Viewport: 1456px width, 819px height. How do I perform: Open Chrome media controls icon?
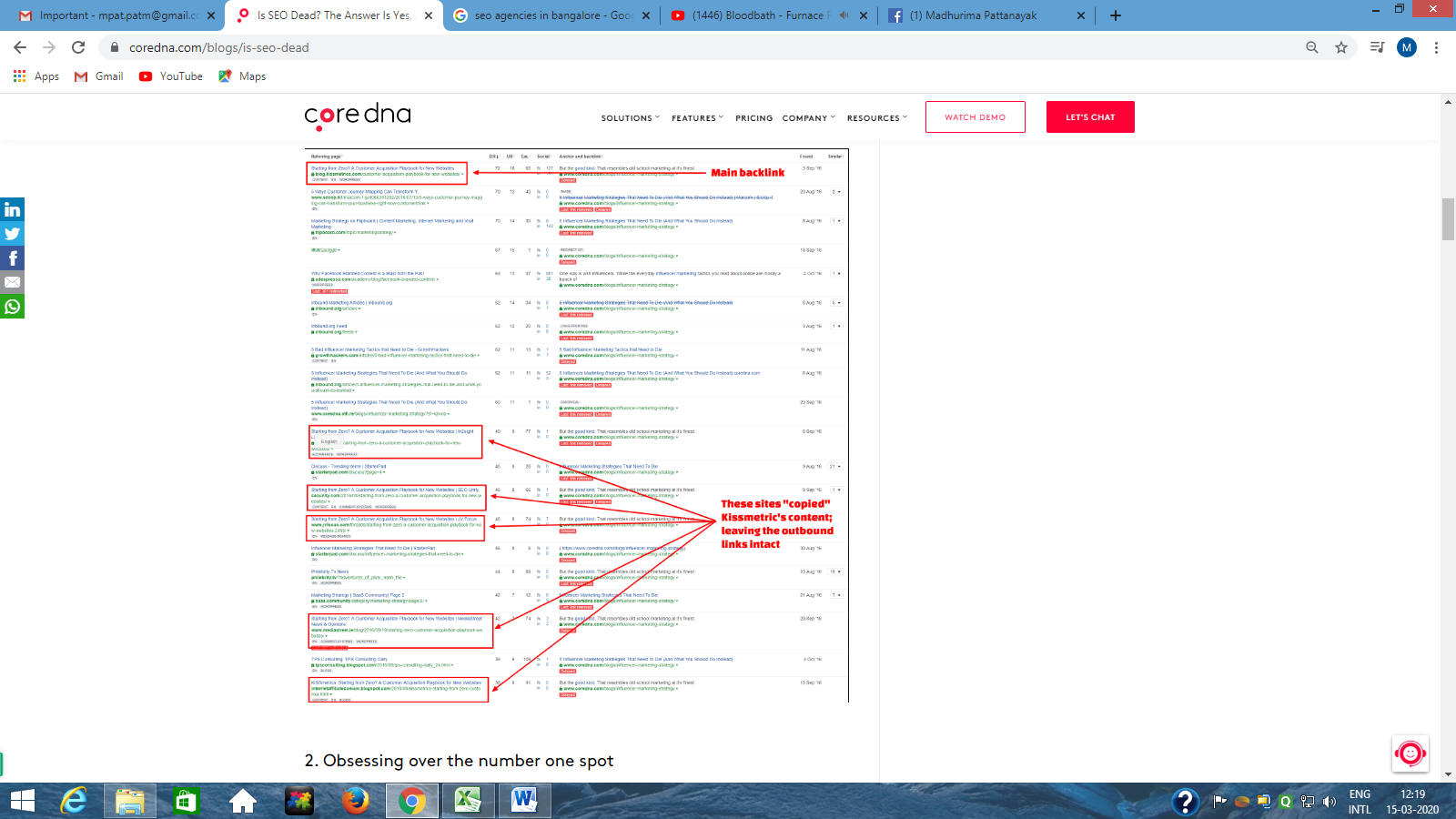(x=1377, y=47)
